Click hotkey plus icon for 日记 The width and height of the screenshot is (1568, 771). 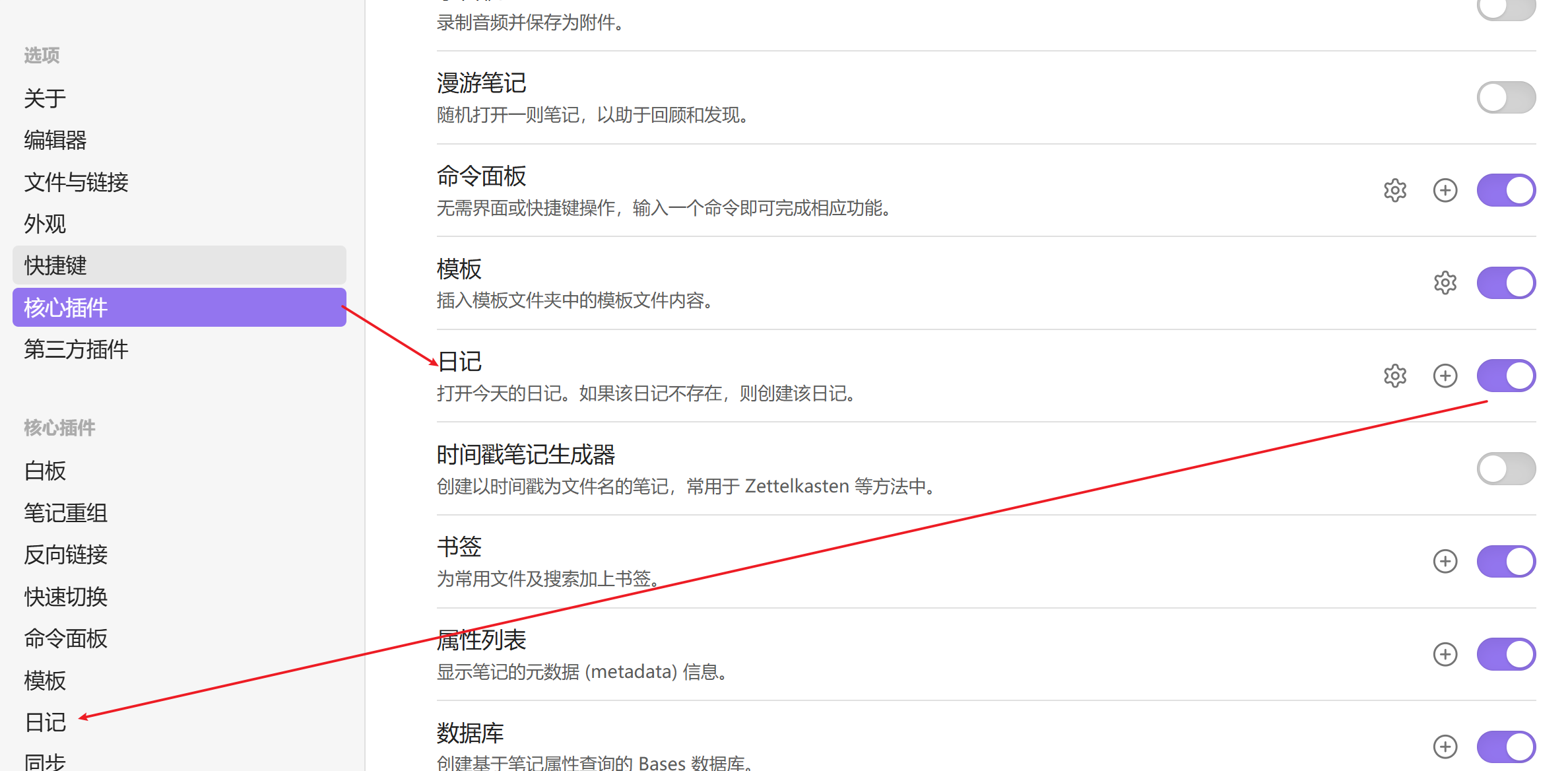click(x=1445, y=376)
